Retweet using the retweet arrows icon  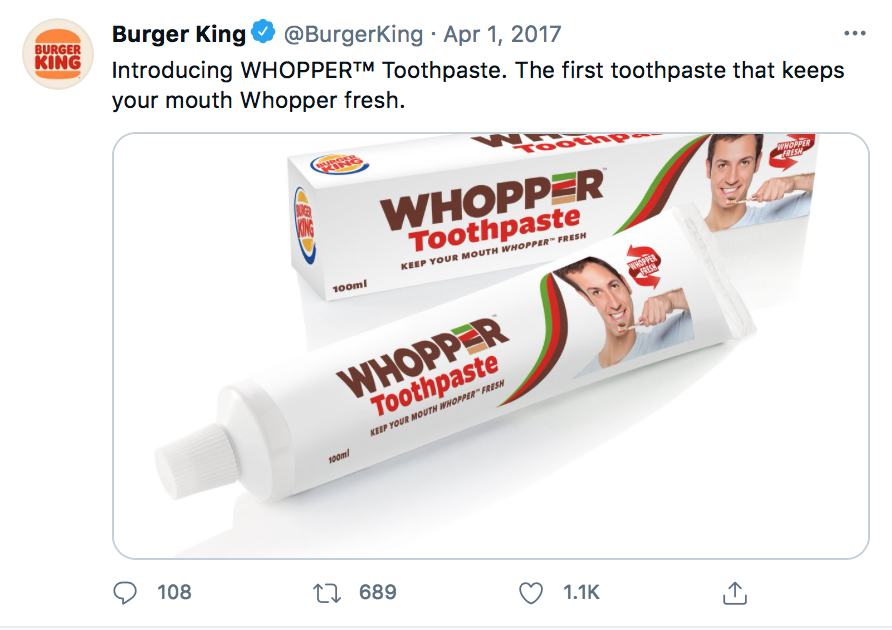(327, 593)
